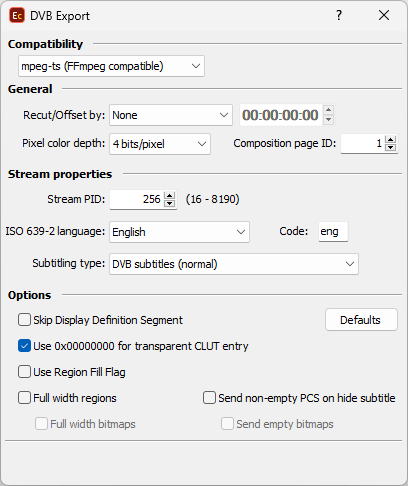408x486 pixels.
Task: Increment Composition page ID up arrow
Action: coord(391,139)
